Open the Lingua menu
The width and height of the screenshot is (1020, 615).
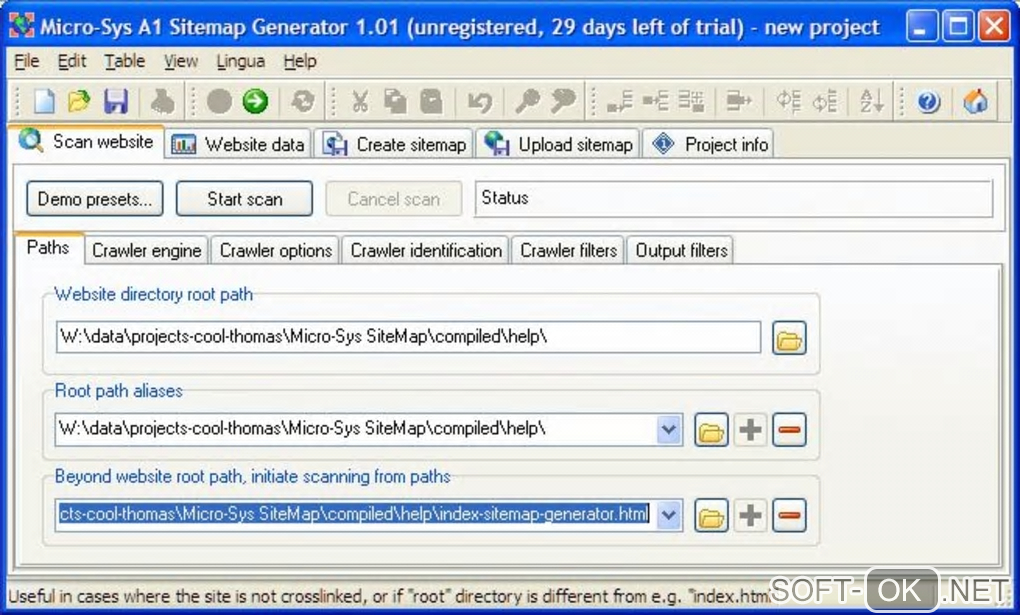click(241, 61)
